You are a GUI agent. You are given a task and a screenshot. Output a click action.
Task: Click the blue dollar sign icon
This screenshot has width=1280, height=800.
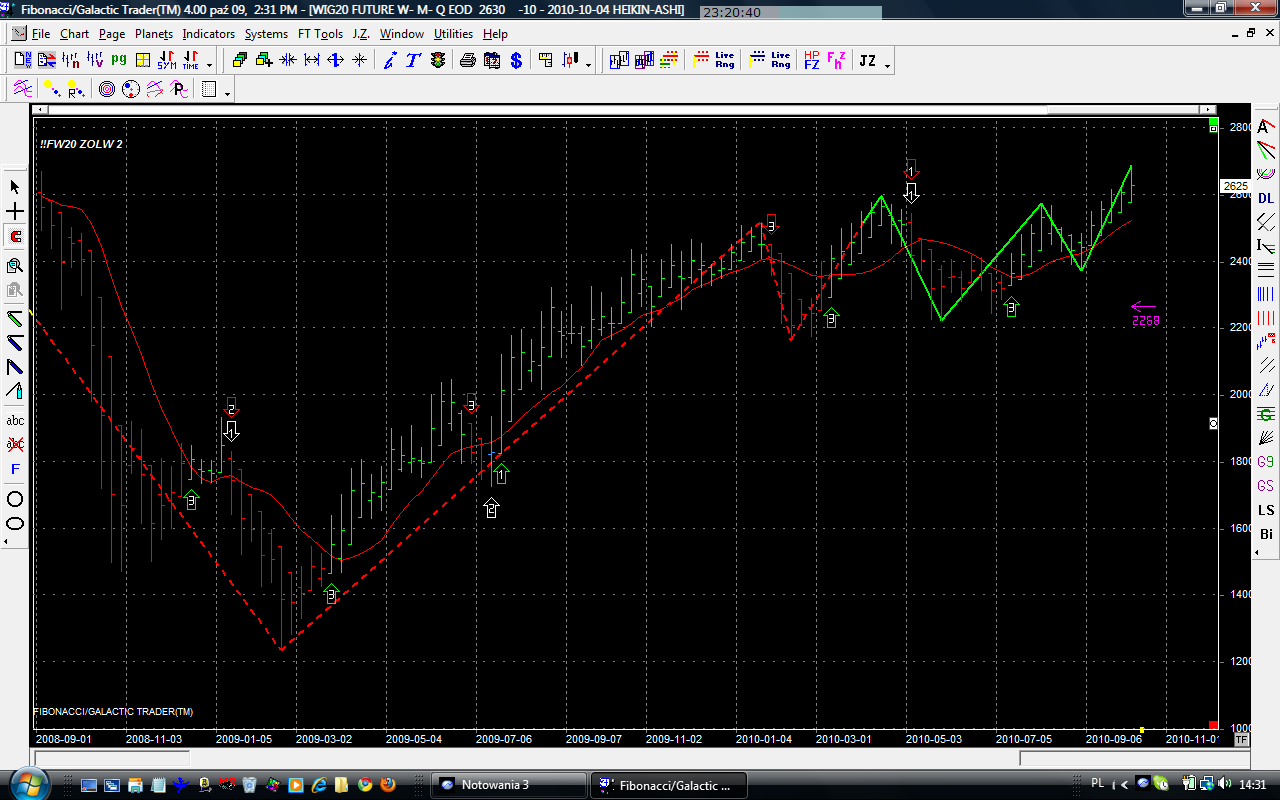click(x=516, y=61)
